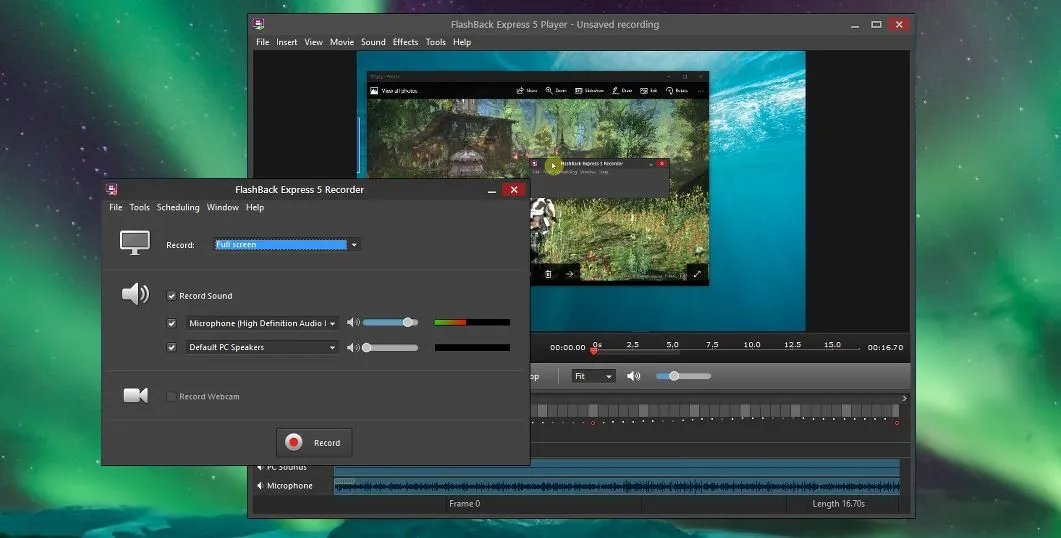Click the Player window's app icon in title bar
The image size is (1061, 538).
coord(258,24)
